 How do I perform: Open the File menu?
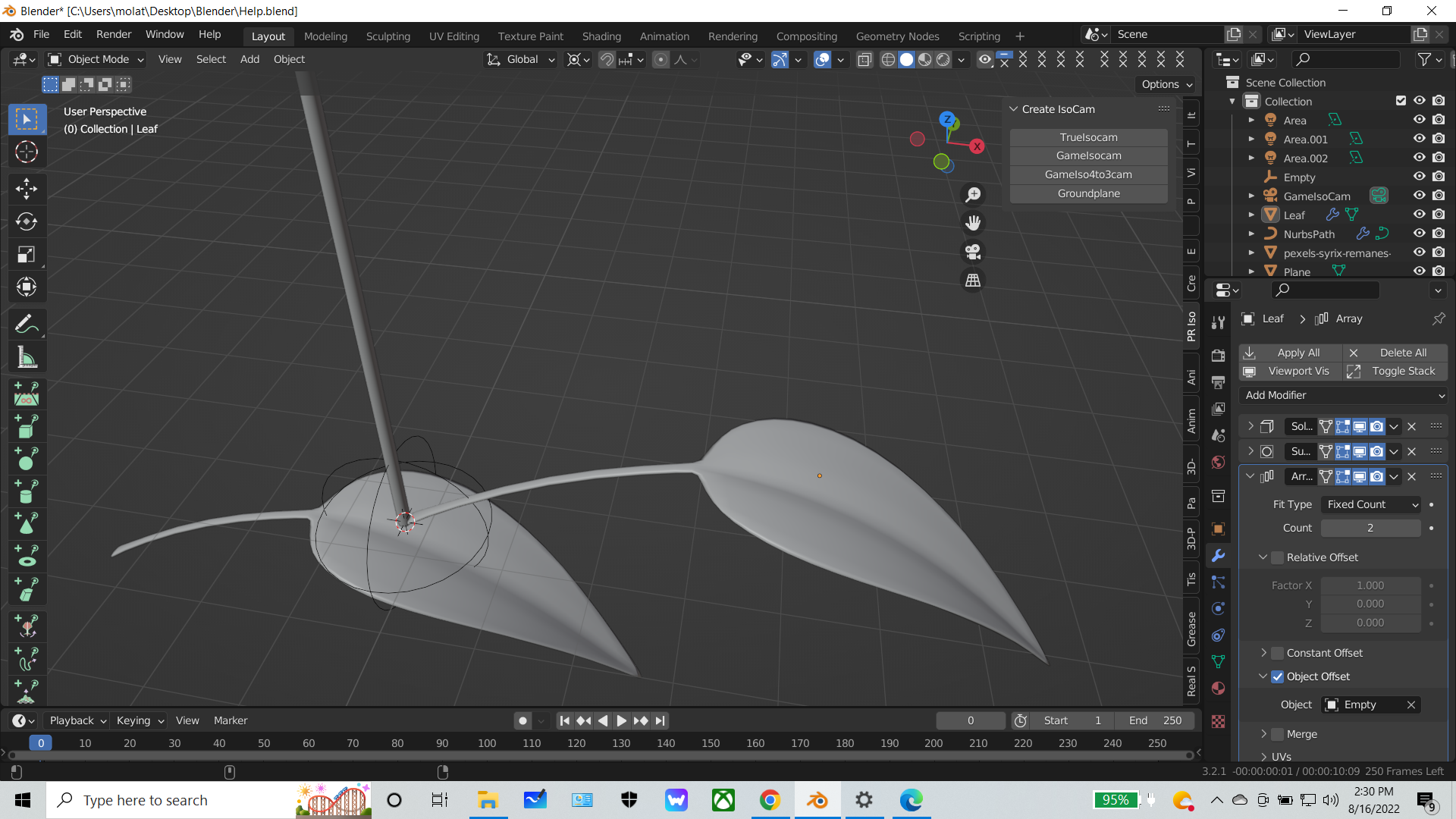coord(41,35)
